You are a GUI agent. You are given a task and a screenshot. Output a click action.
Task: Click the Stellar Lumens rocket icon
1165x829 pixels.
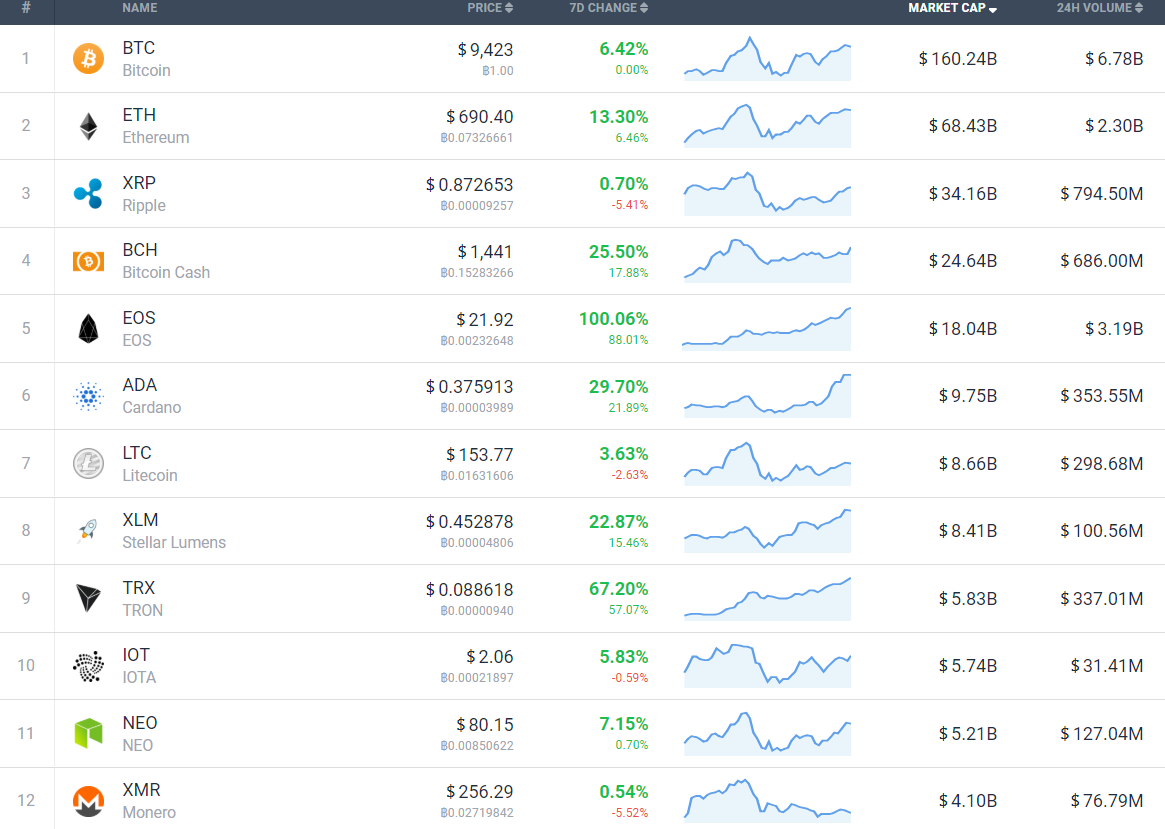tap(88, 530)
